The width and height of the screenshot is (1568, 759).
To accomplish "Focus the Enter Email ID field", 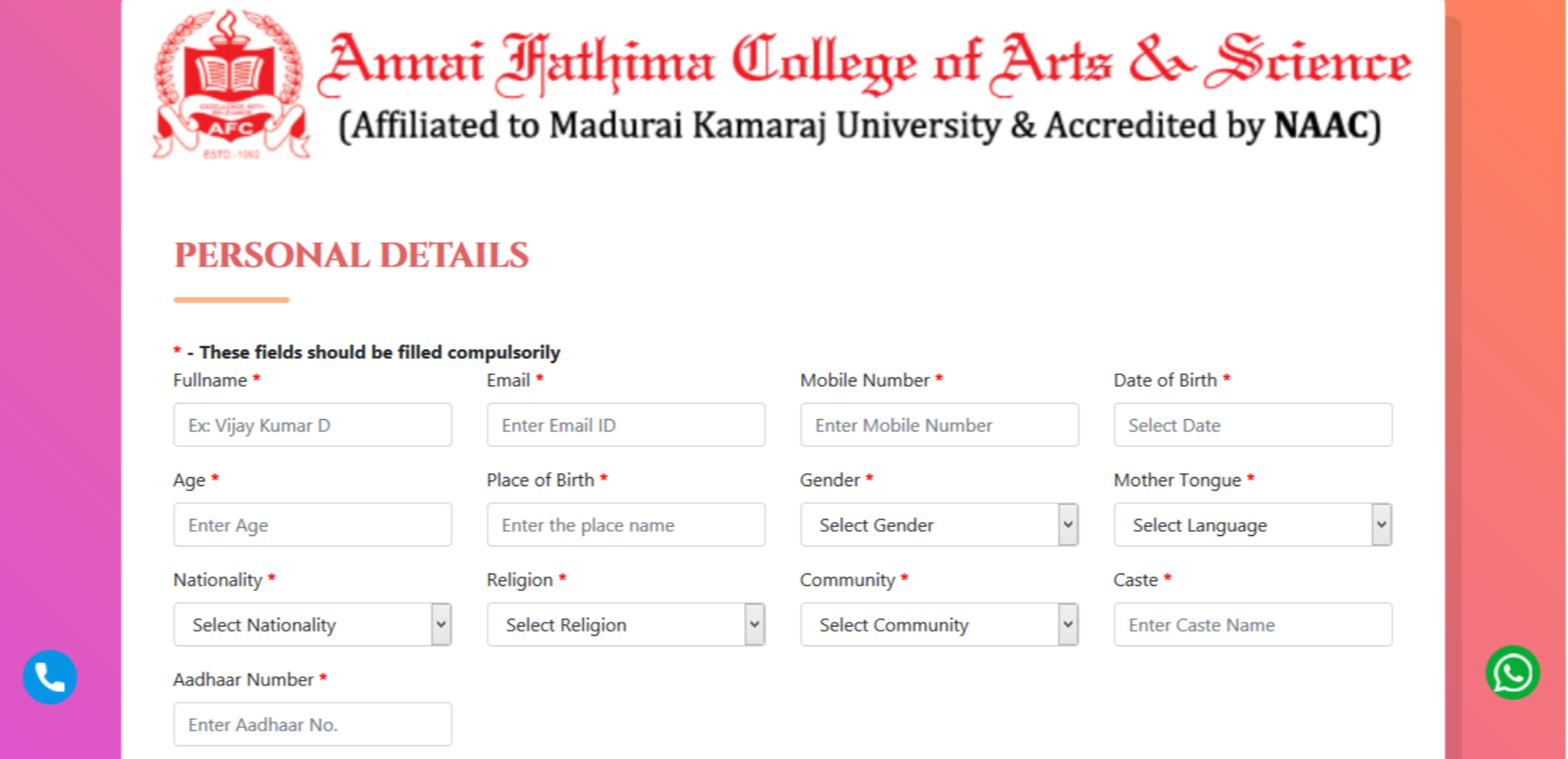I will 626,425.
